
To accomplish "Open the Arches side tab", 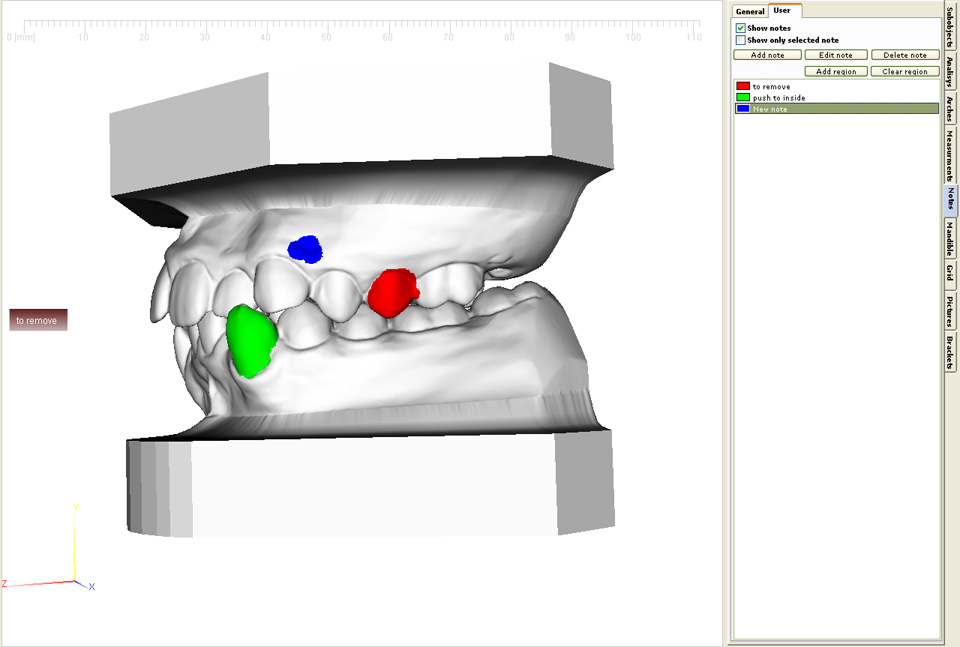I will (x=950, y=108).
